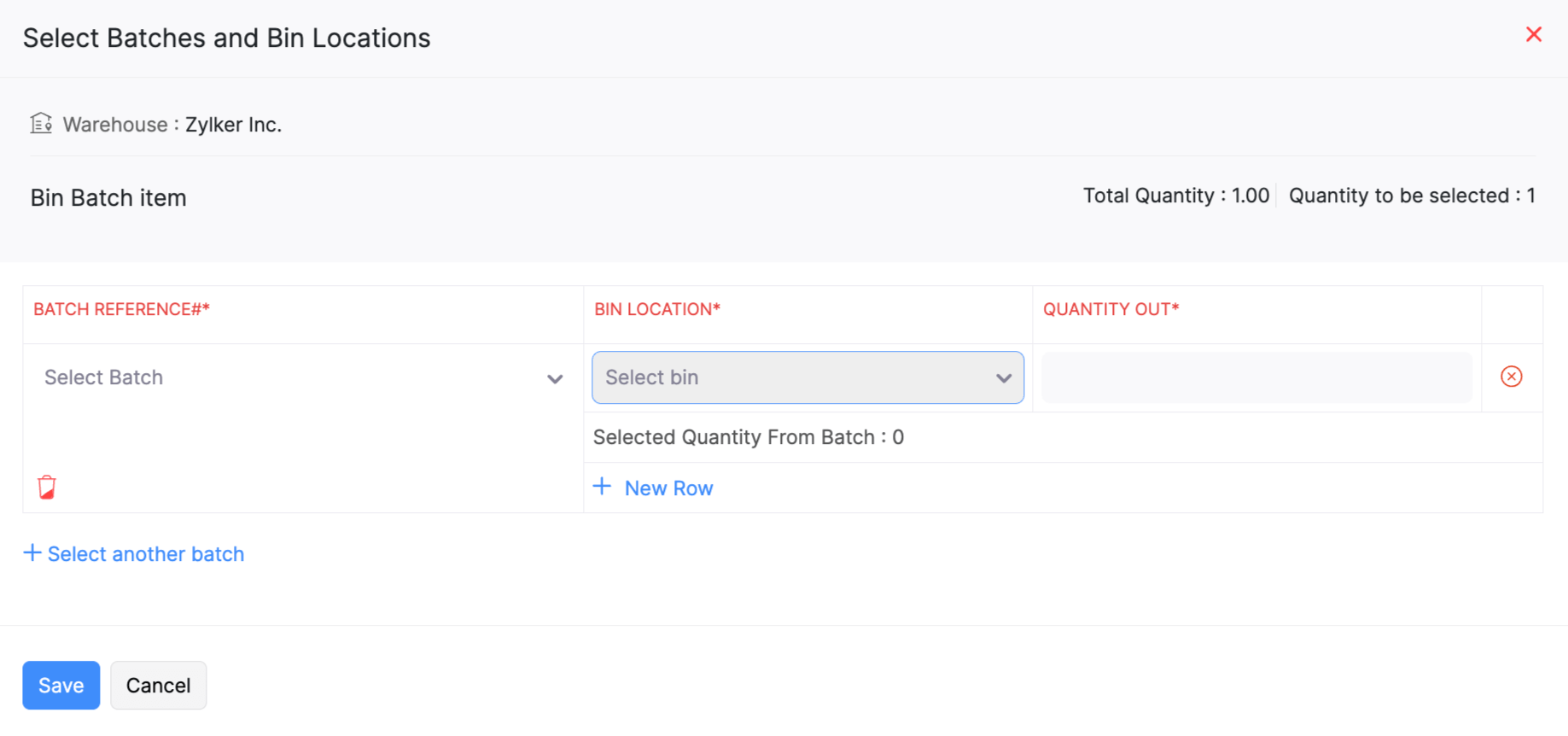Save the batch and bin selections
1568x736 pixels.
point(61,685)
